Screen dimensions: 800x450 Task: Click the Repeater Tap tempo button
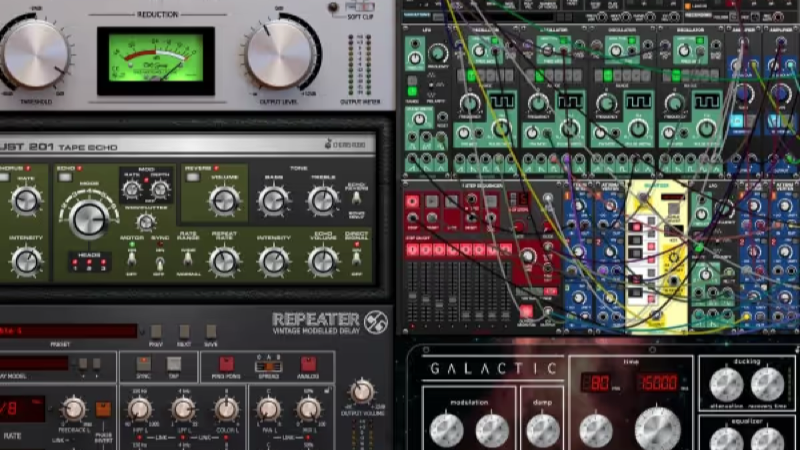coord(173,364)
